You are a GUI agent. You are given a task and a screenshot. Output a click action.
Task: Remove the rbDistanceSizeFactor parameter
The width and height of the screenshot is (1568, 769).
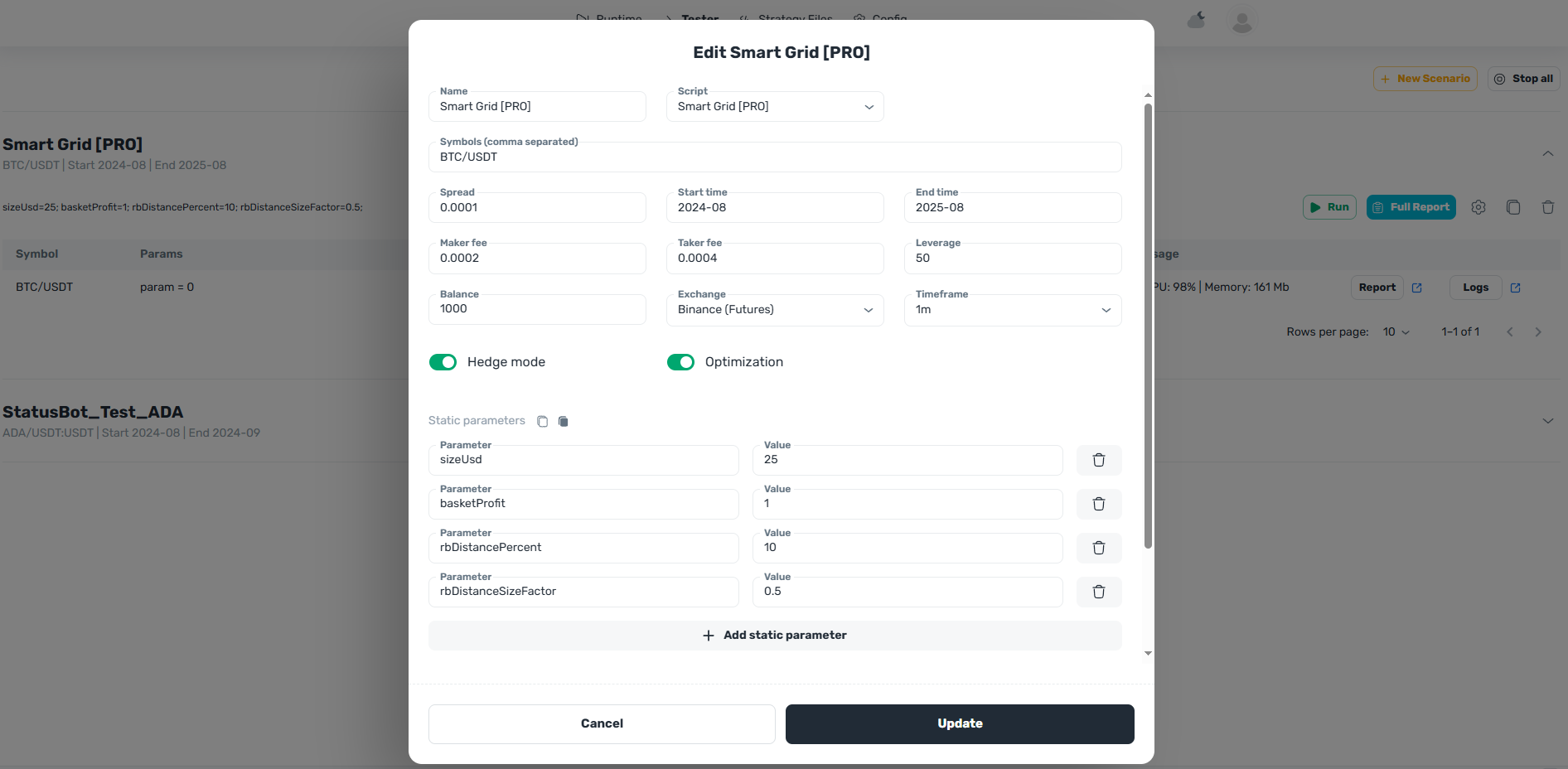coord(1098,592)
